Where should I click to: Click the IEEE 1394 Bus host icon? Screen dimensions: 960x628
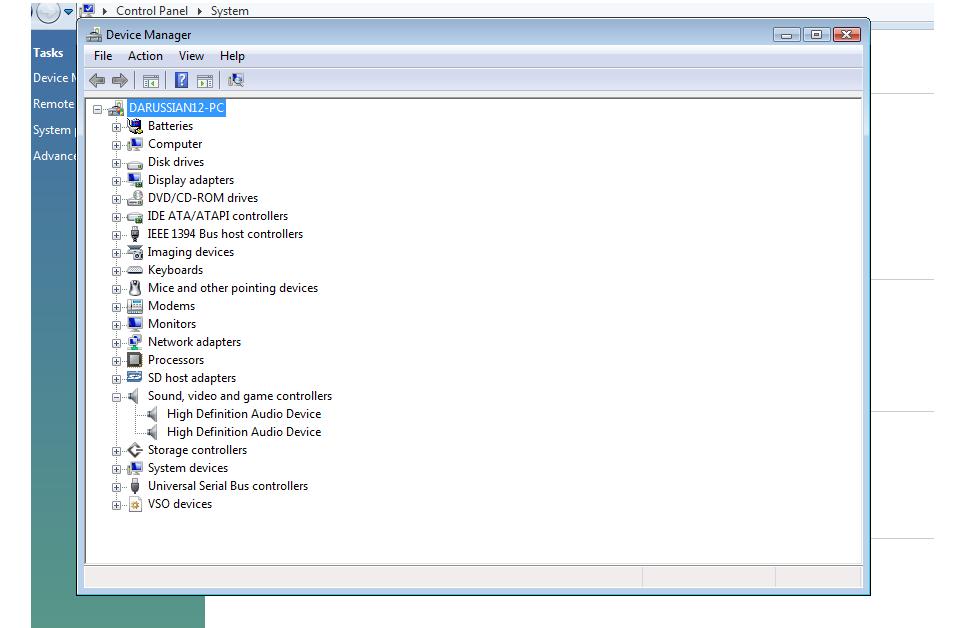tap(135, 234)
